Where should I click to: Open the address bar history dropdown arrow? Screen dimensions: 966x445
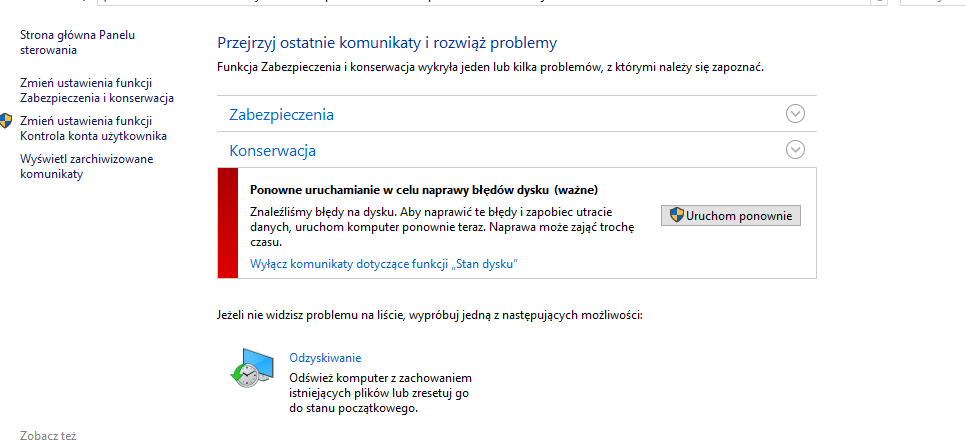tap(878, 2)
